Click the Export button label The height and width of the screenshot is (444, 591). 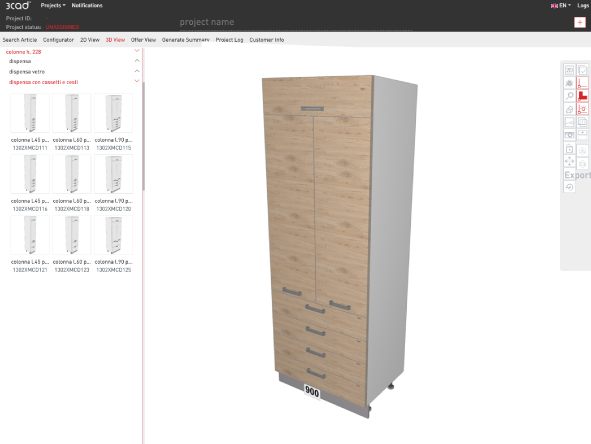point(577,175)
